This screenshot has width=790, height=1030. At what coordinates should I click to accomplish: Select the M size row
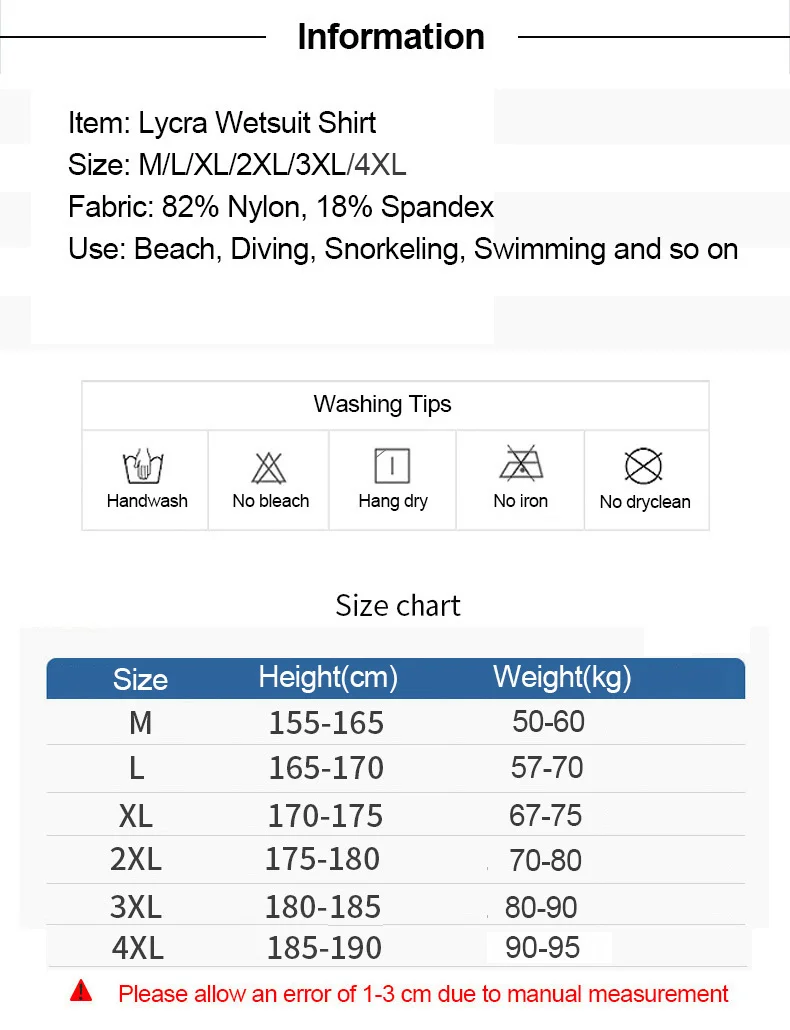396,722
